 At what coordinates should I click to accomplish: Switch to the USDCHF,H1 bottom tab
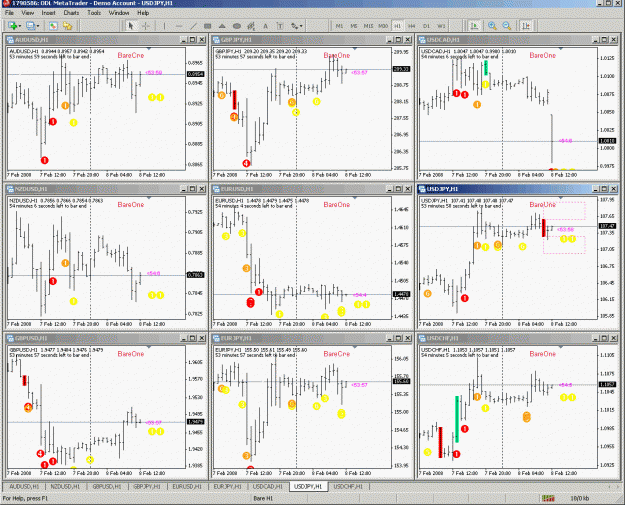tap(348, 487)
